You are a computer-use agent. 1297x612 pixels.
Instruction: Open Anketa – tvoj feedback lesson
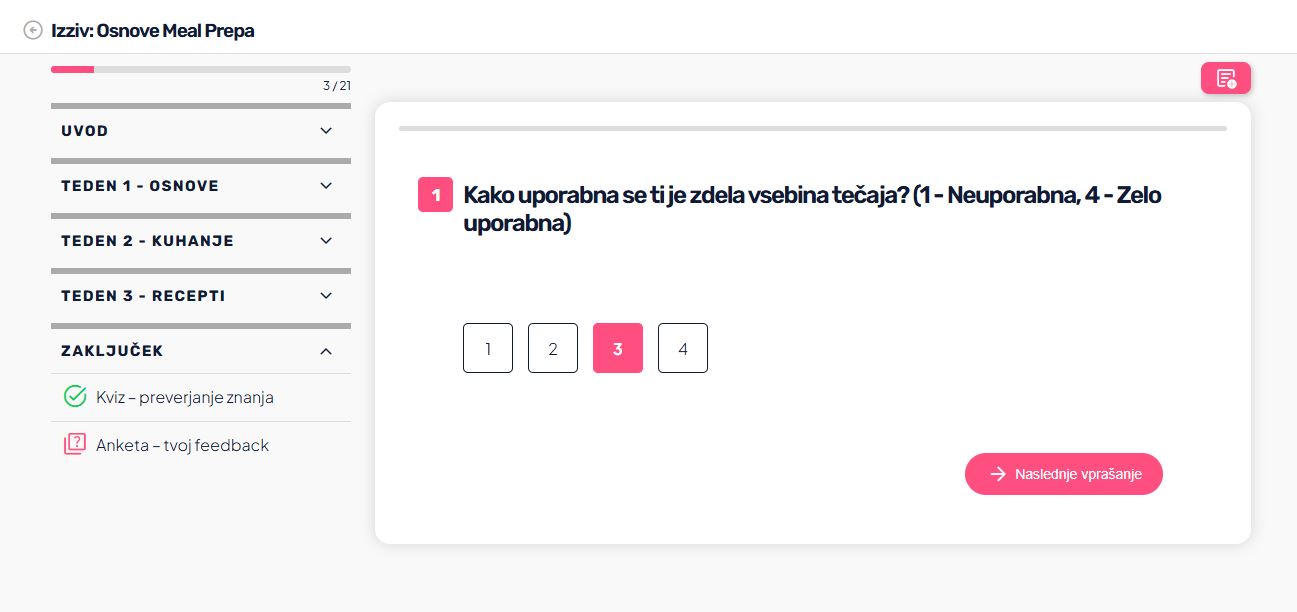click(183, 445)
